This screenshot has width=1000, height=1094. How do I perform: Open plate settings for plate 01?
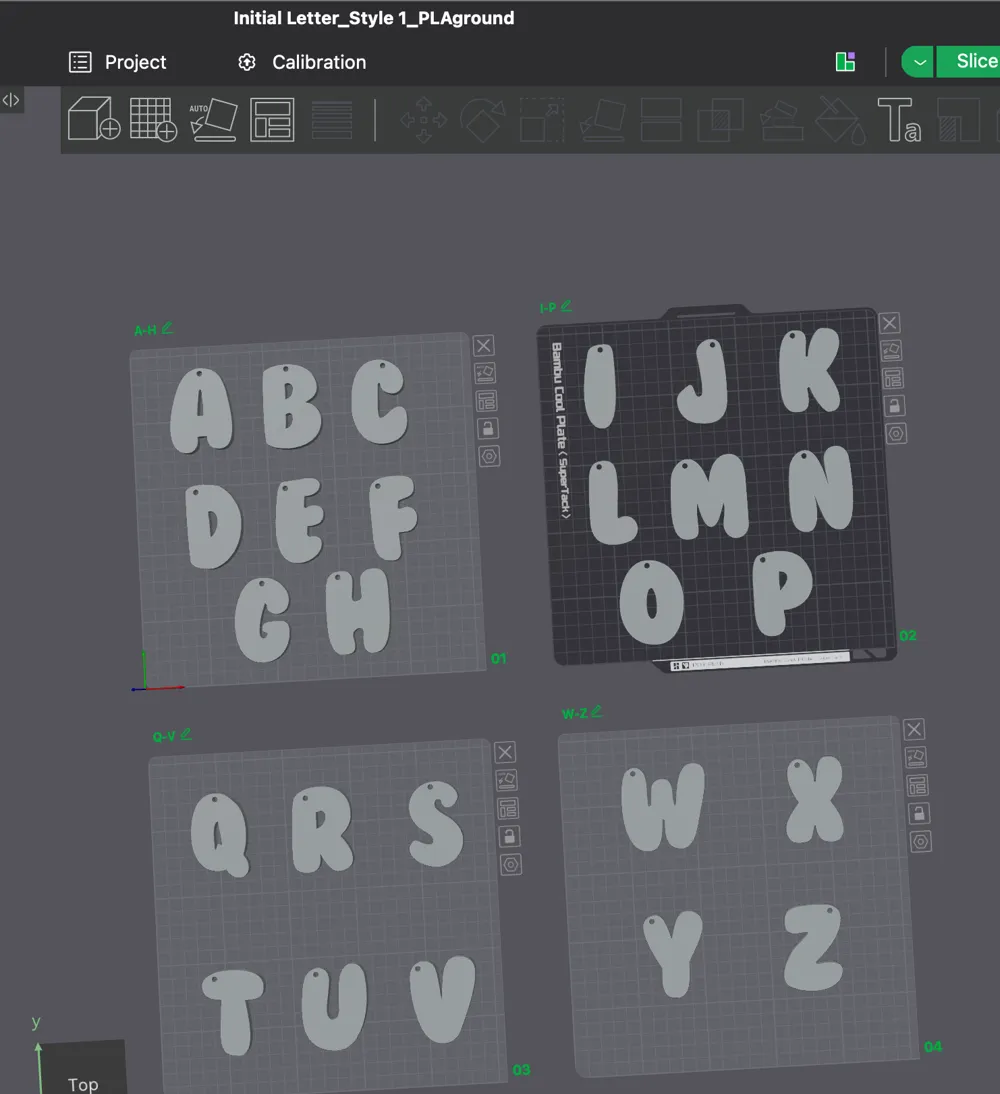pos(489,457)
